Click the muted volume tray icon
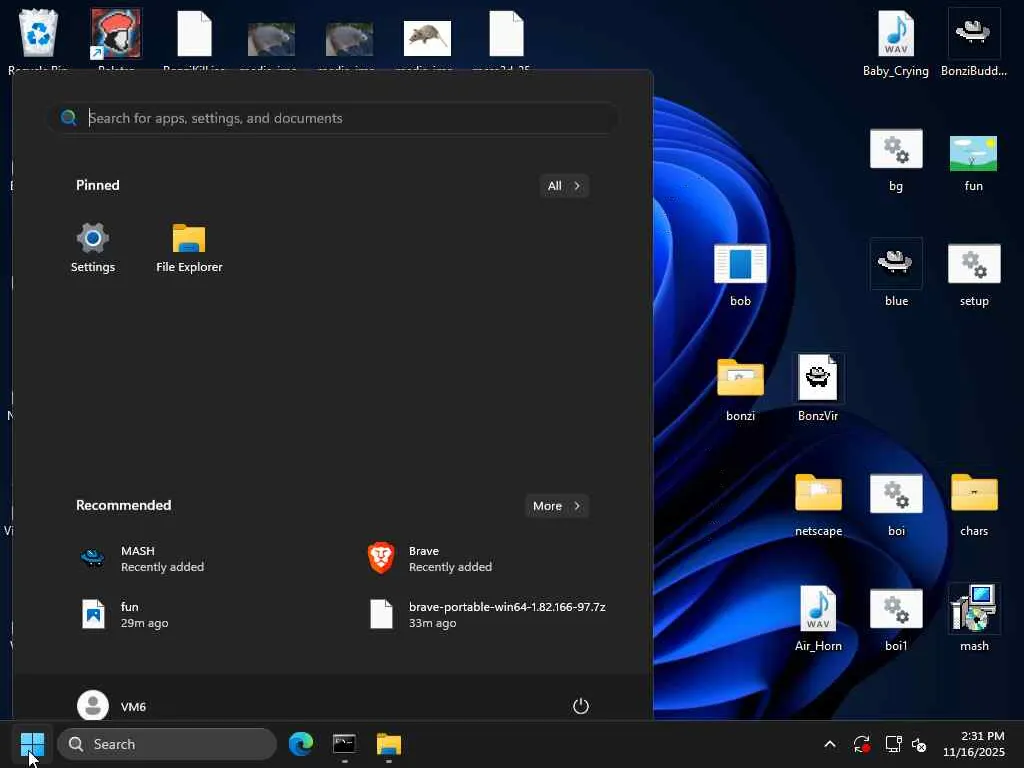 pyautogui.click(x=920, y=744)
